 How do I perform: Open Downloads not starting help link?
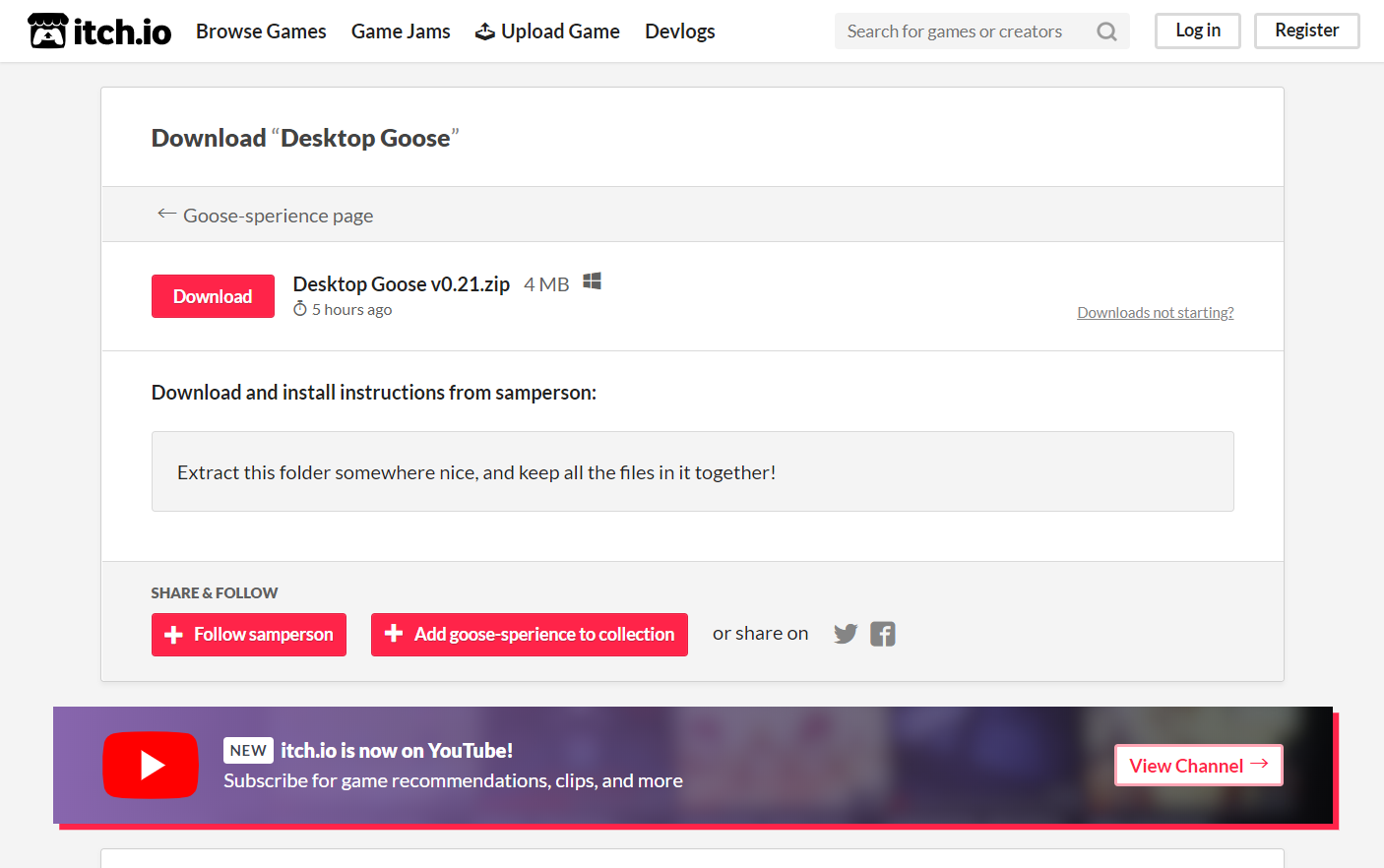click(1156, 313)
